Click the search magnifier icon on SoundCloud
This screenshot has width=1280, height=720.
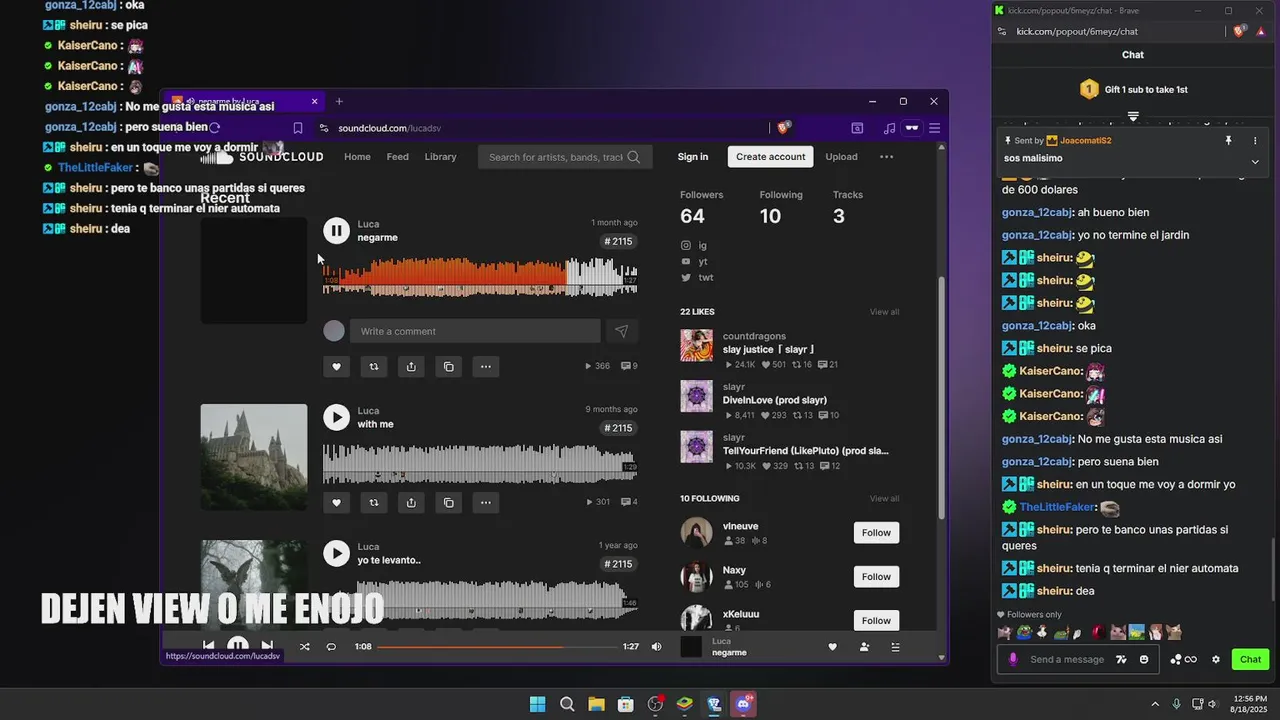[x=634, y=157]
